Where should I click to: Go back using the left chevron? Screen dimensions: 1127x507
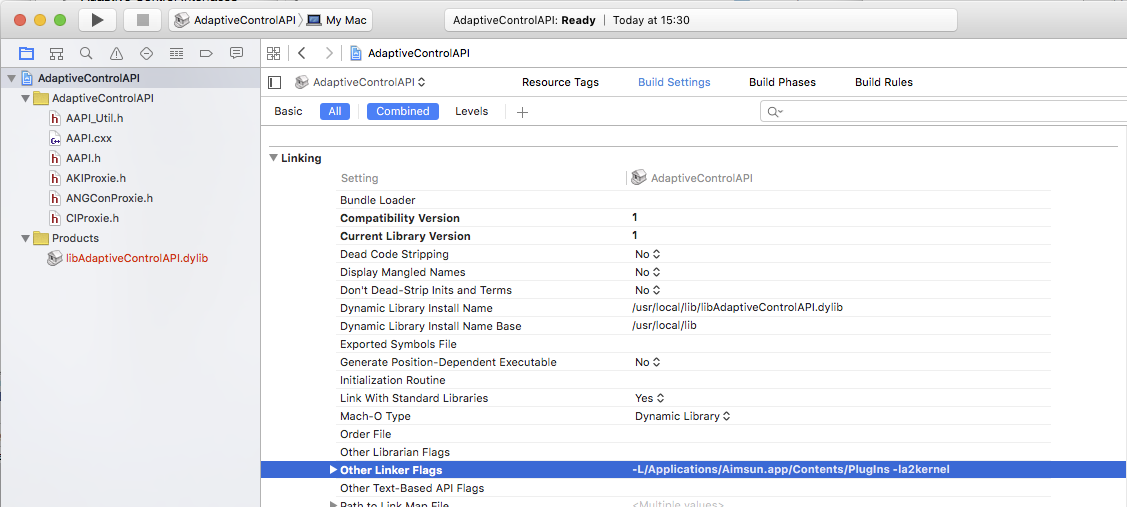301,53
